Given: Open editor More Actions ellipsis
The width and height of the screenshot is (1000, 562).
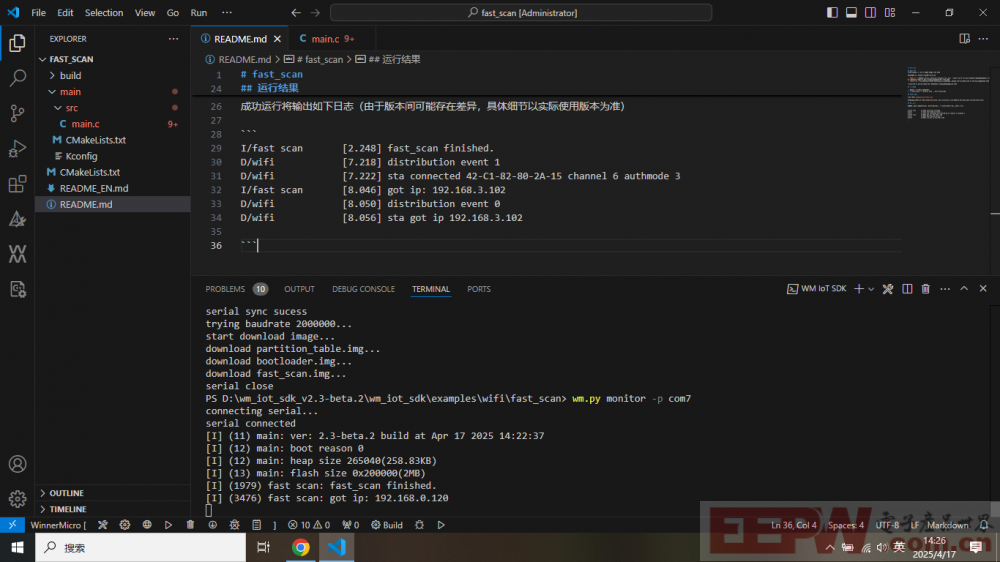Looking at the screenshot, I should point(983,39).
